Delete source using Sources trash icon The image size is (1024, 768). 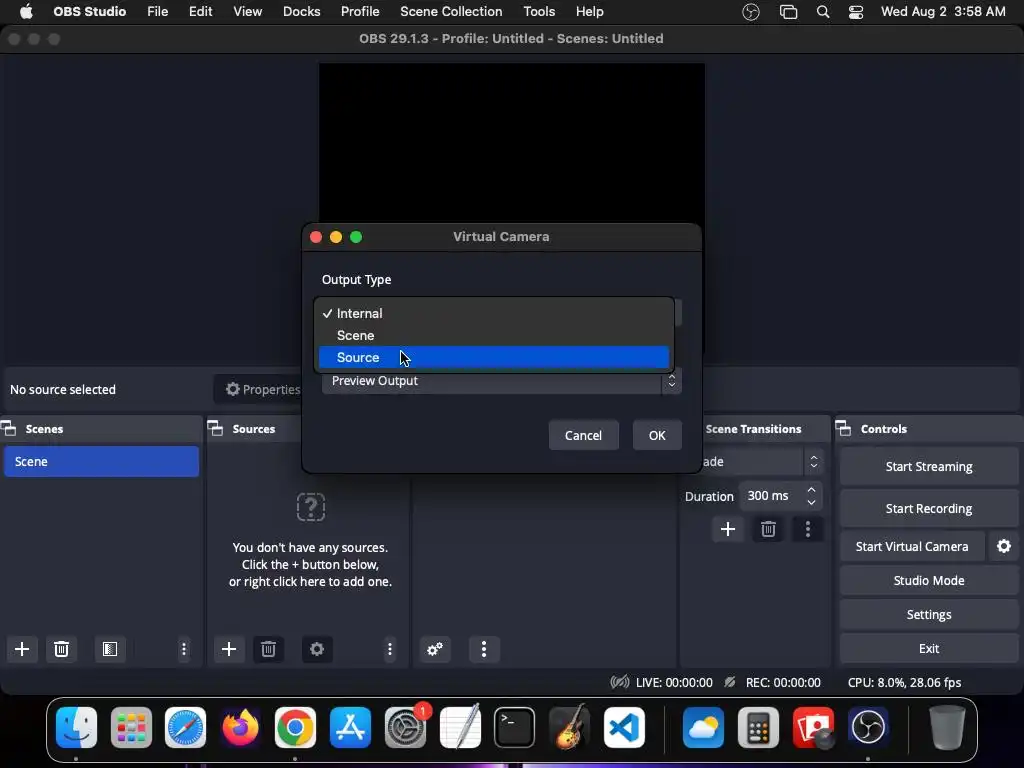(x=268, y=649)
